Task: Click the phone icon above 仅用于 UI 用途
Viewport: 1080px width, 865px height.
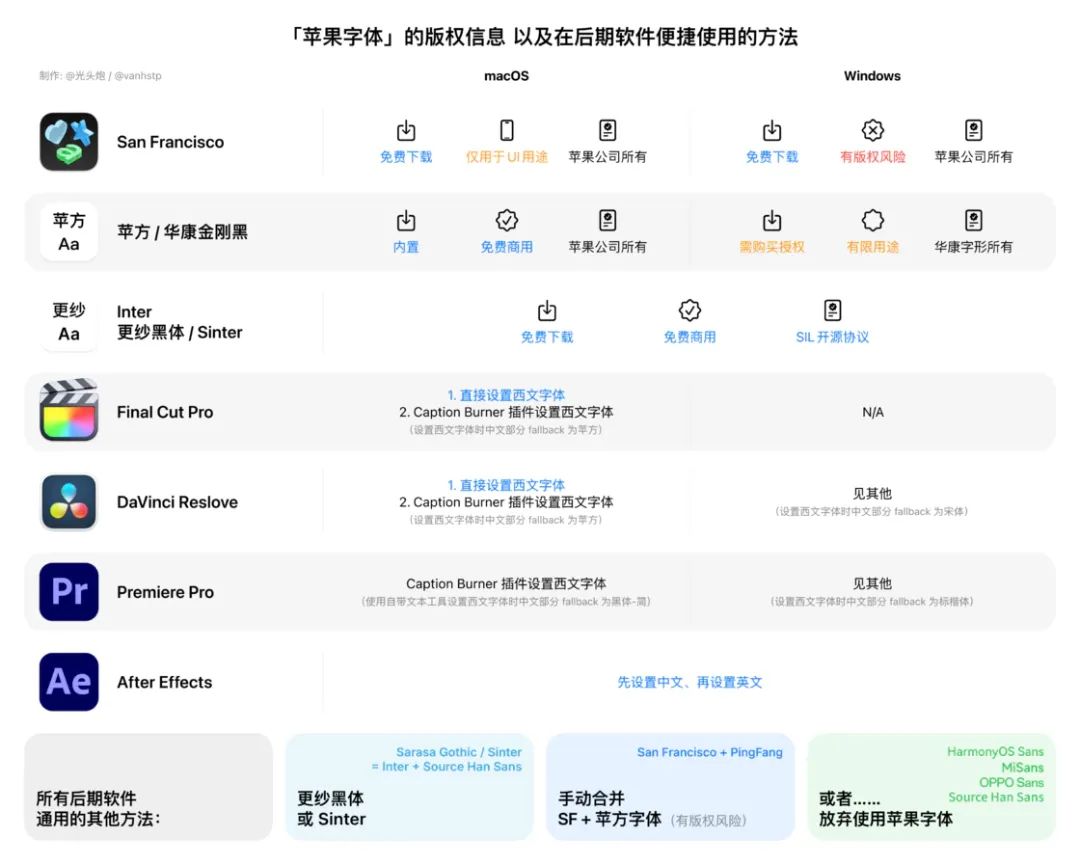Action: click(507, 130)
